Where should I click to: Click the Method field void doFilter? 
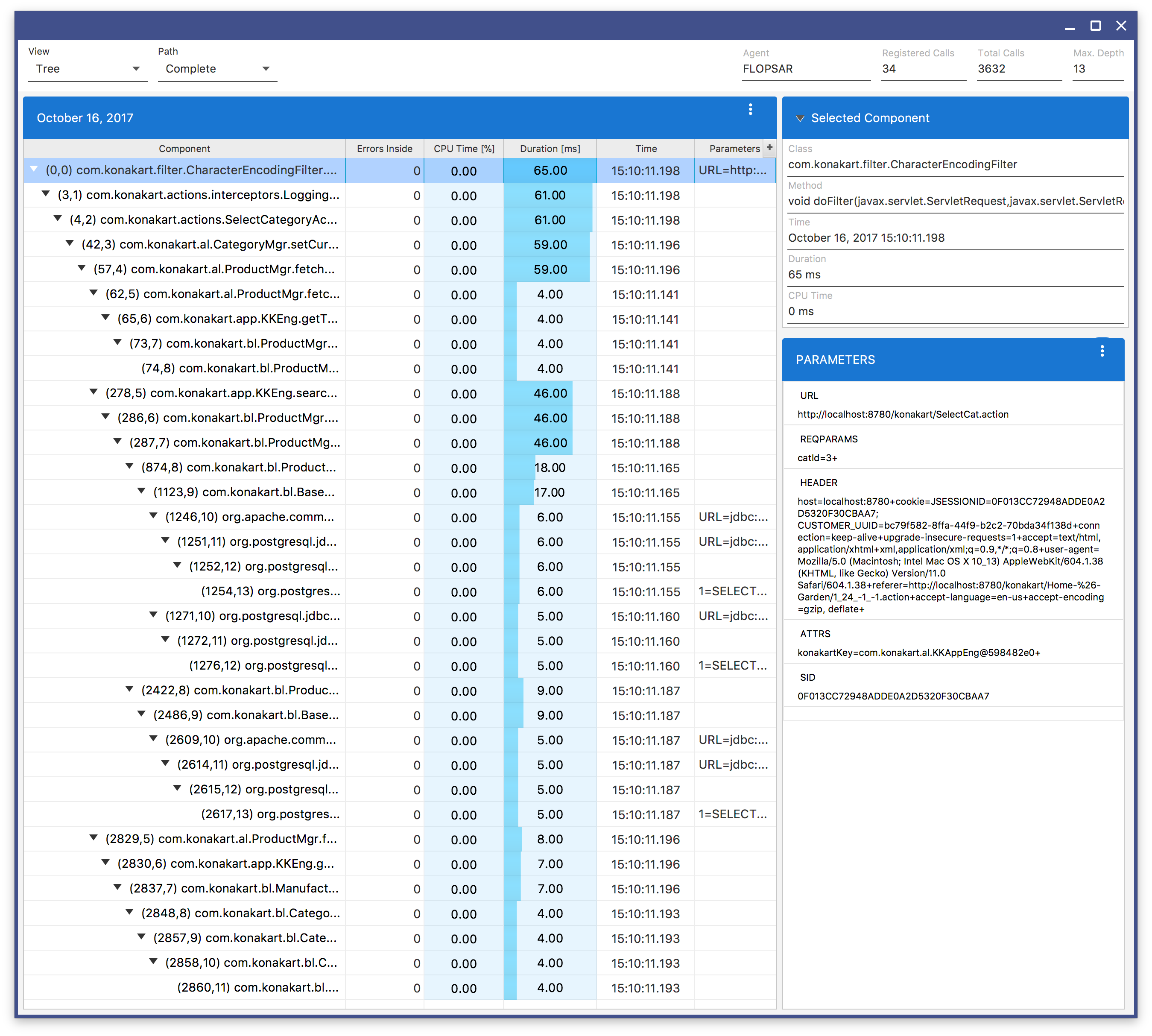point(955,201)
